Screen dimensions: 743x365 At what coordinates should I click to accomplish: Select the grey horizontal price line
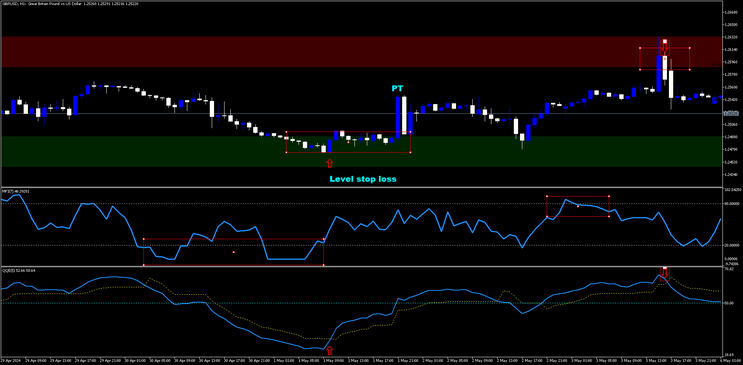[x=361, y=113]
